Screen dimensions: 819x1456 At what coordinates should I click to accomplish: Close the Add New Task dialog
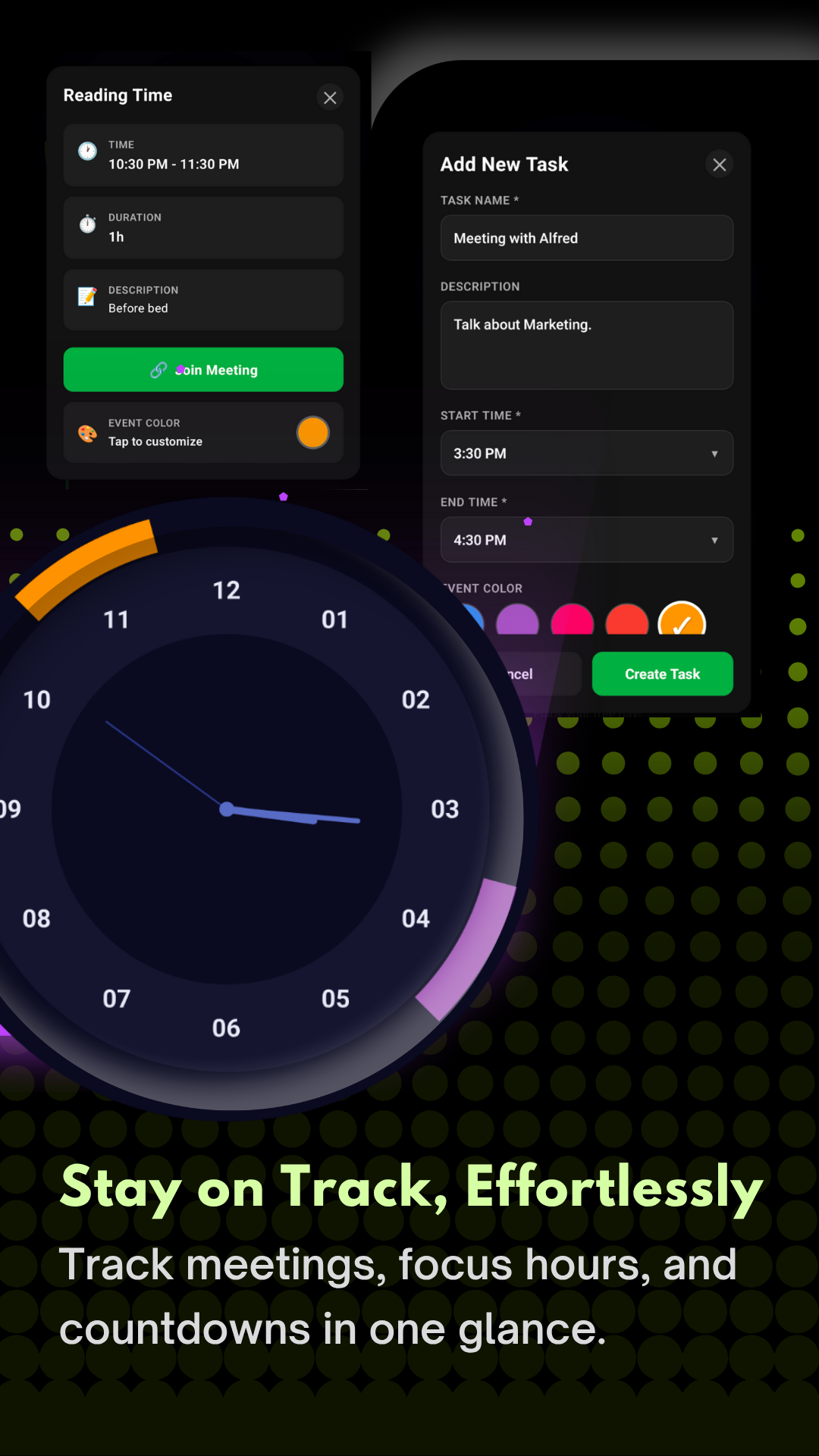[720, 165]
